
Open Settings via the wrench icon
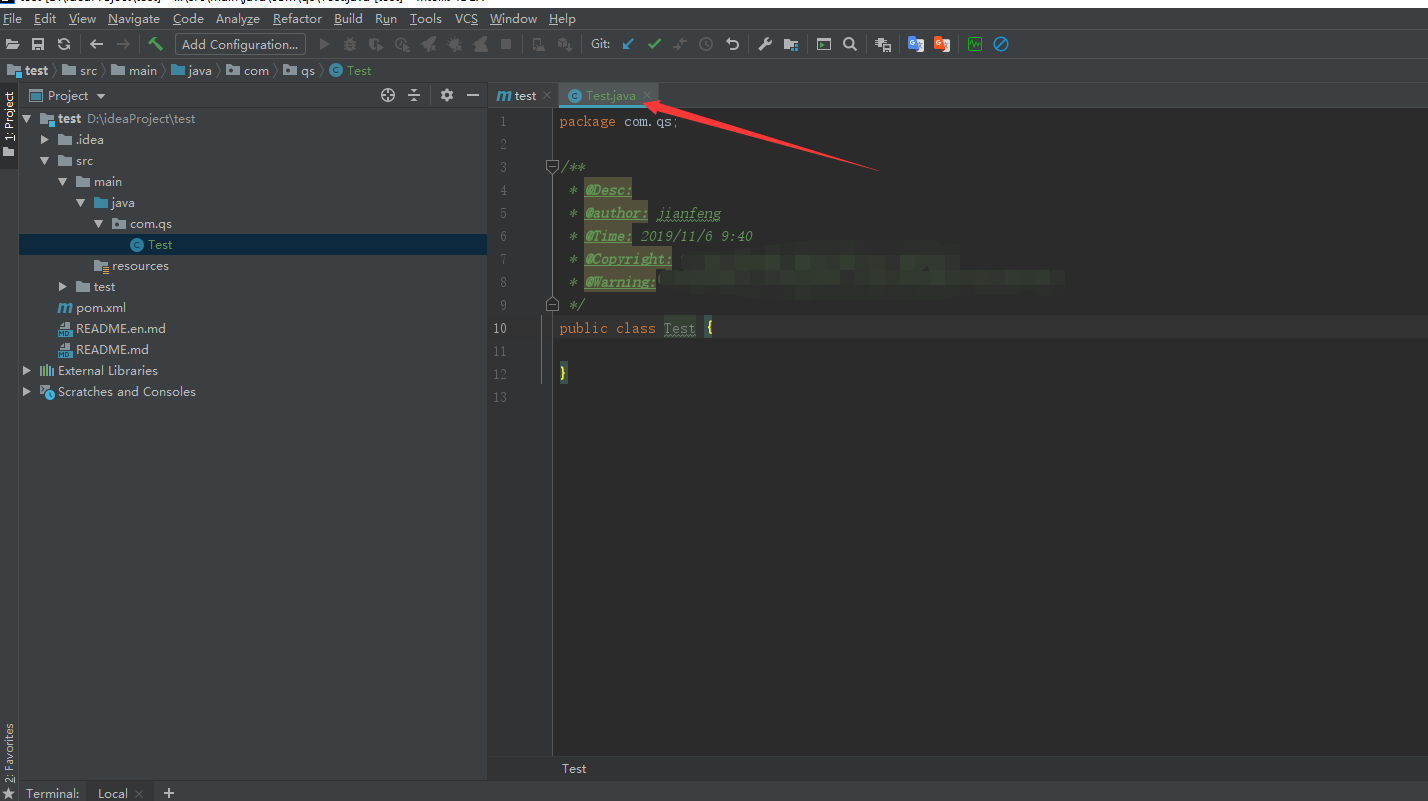tap(765, 44)
